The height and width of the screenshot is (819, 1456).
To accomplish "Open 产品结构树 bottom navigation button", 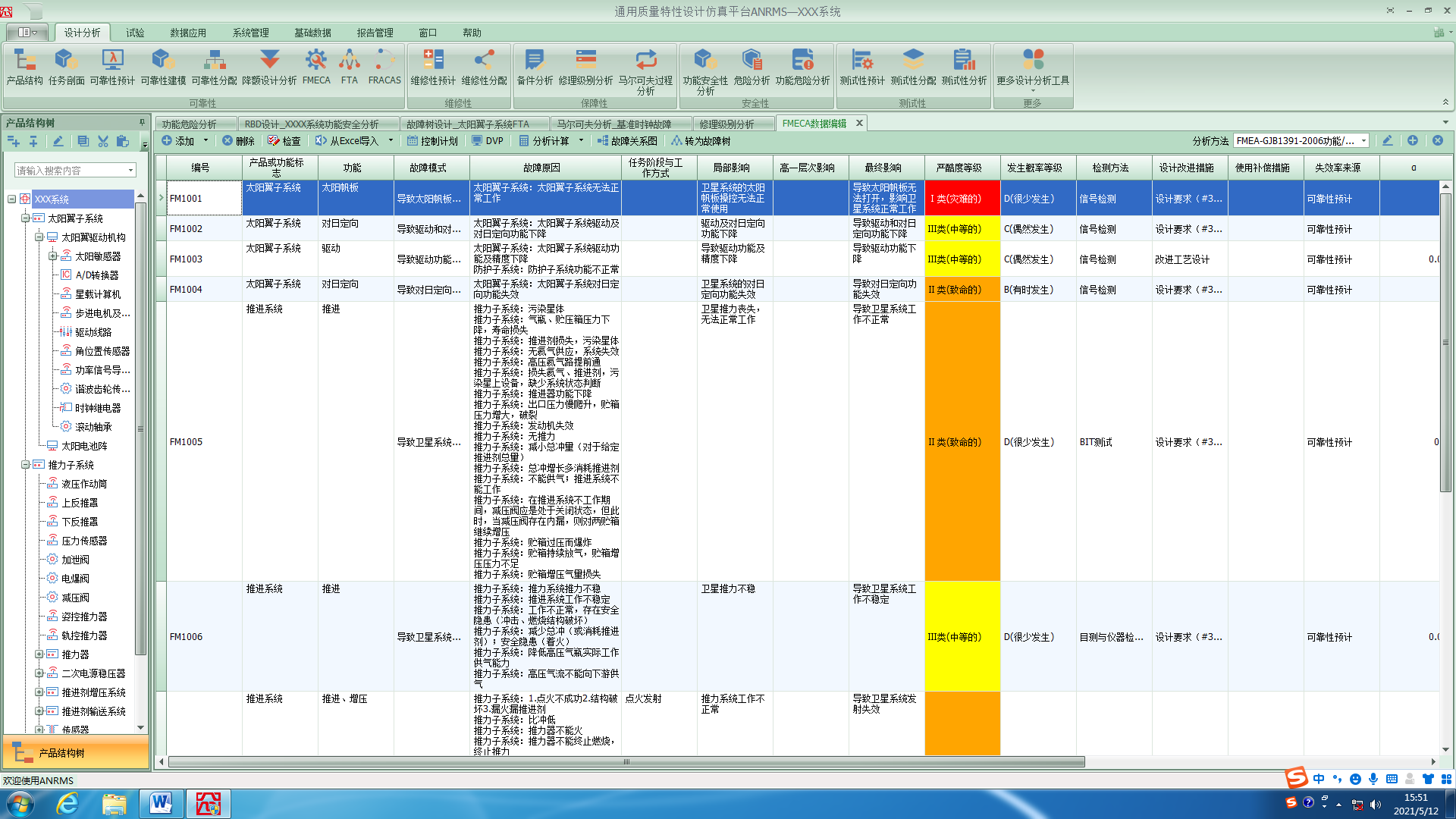I will (76, 753).
